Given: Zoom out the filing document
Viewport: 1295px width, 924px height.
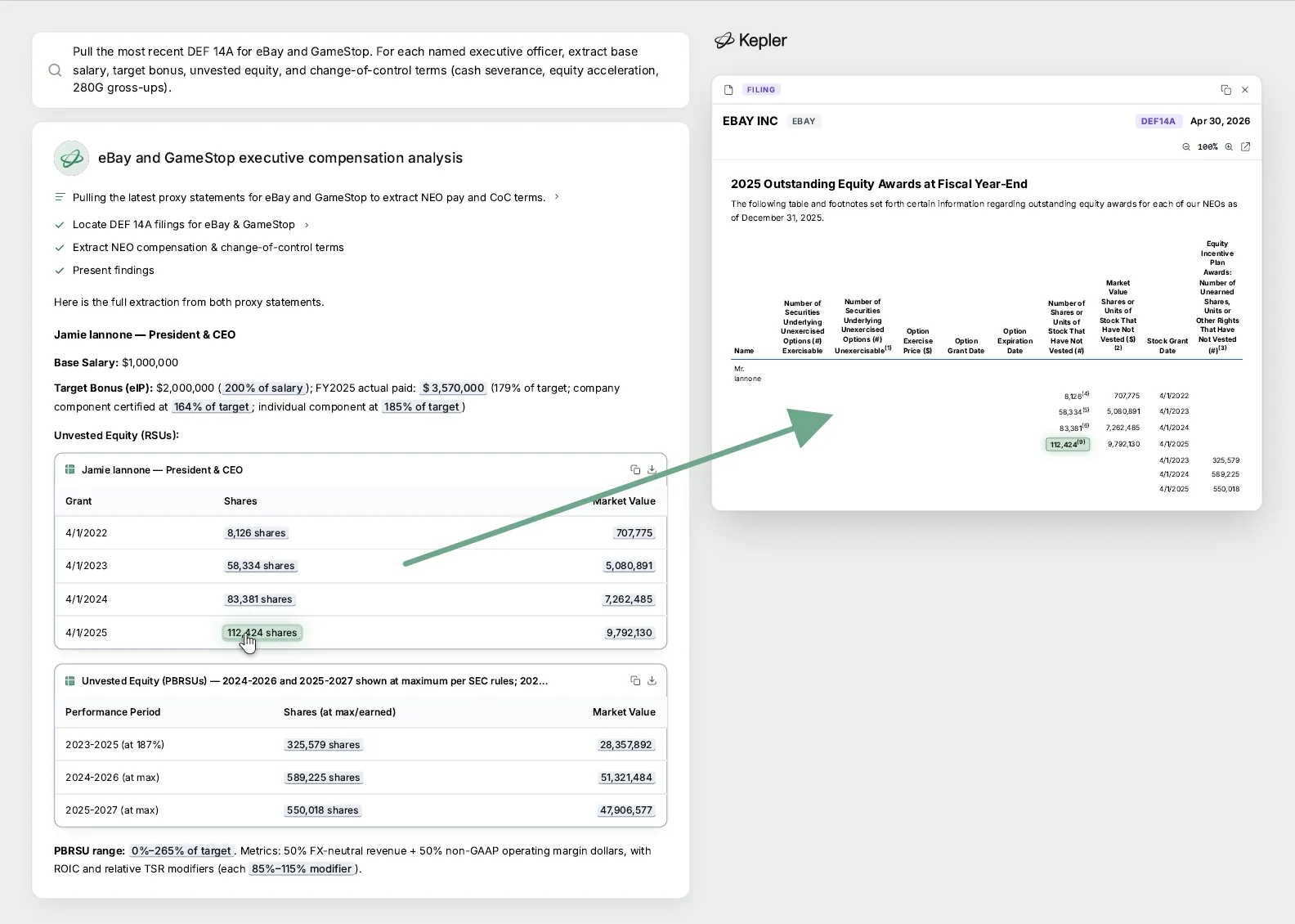Looking at the screenshot, I should point(1186,147).
